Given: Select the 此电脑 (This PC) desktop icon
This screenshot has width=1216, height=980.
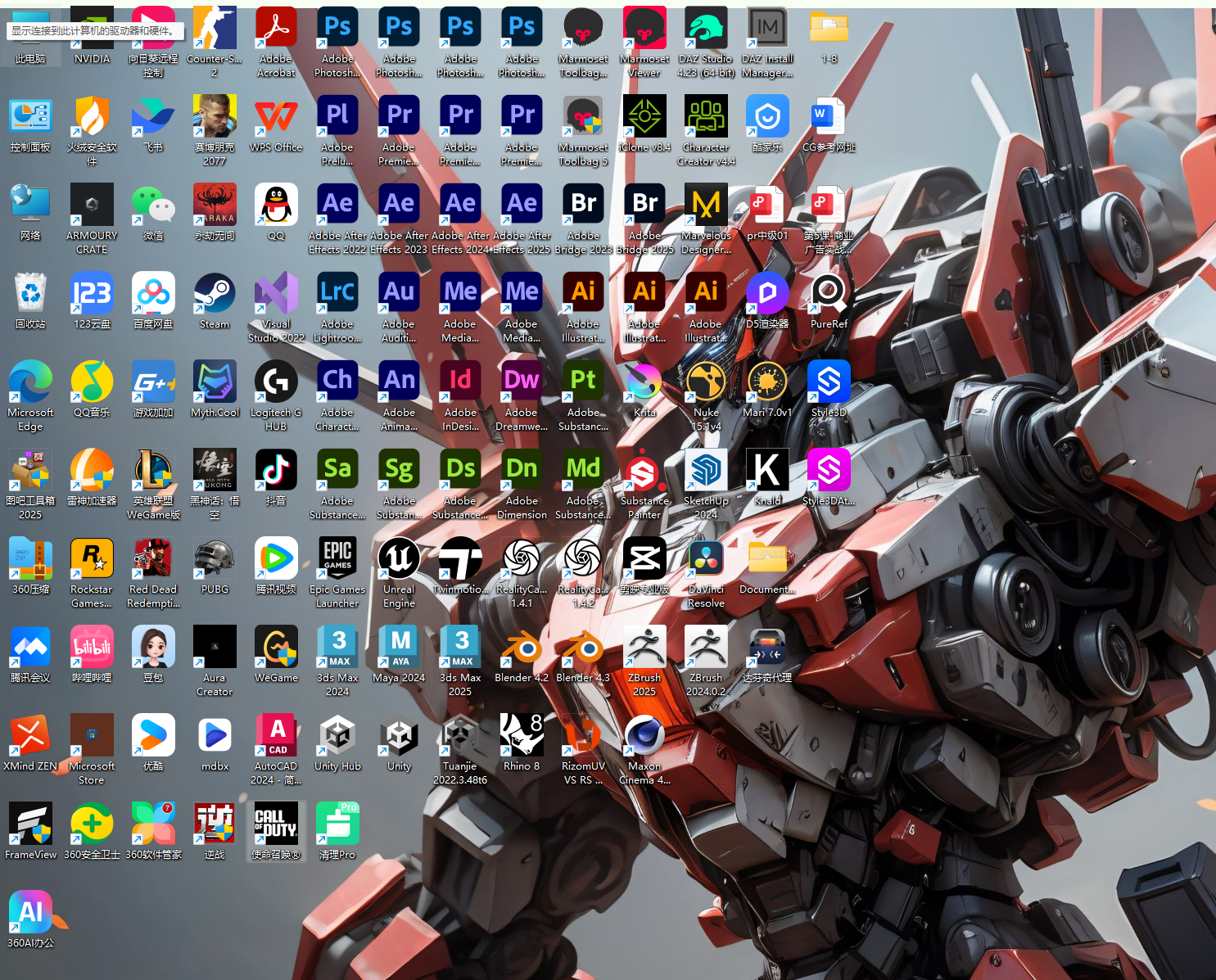Looking at the screenshot, I should point(30,38).
